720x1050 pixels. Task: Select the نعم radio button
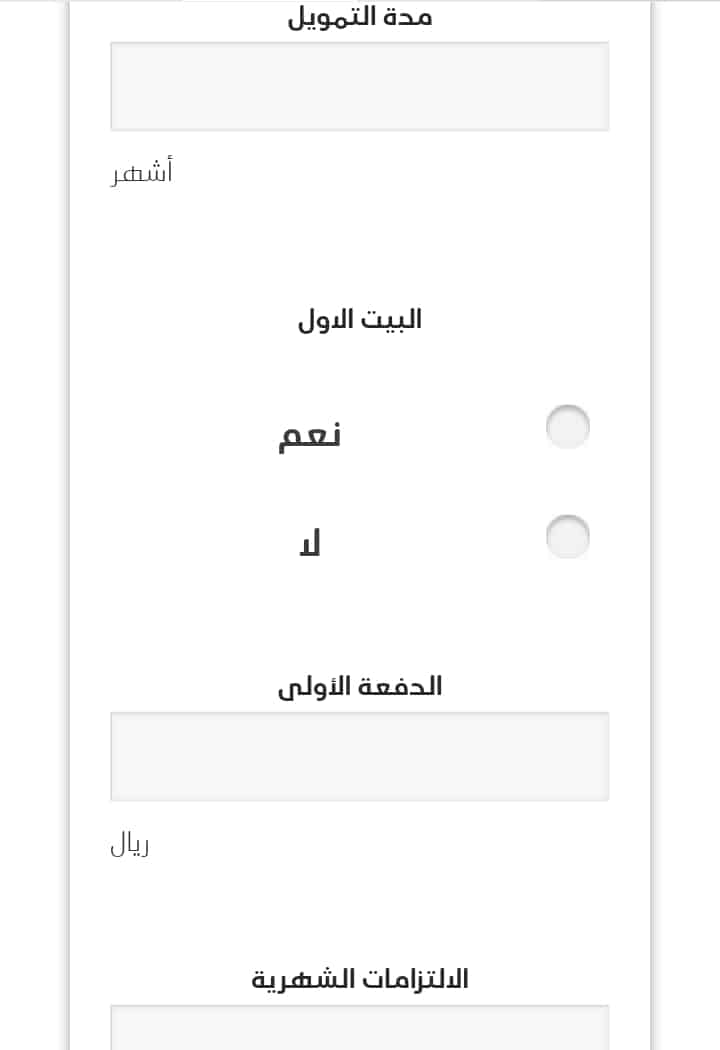[567, 427]
